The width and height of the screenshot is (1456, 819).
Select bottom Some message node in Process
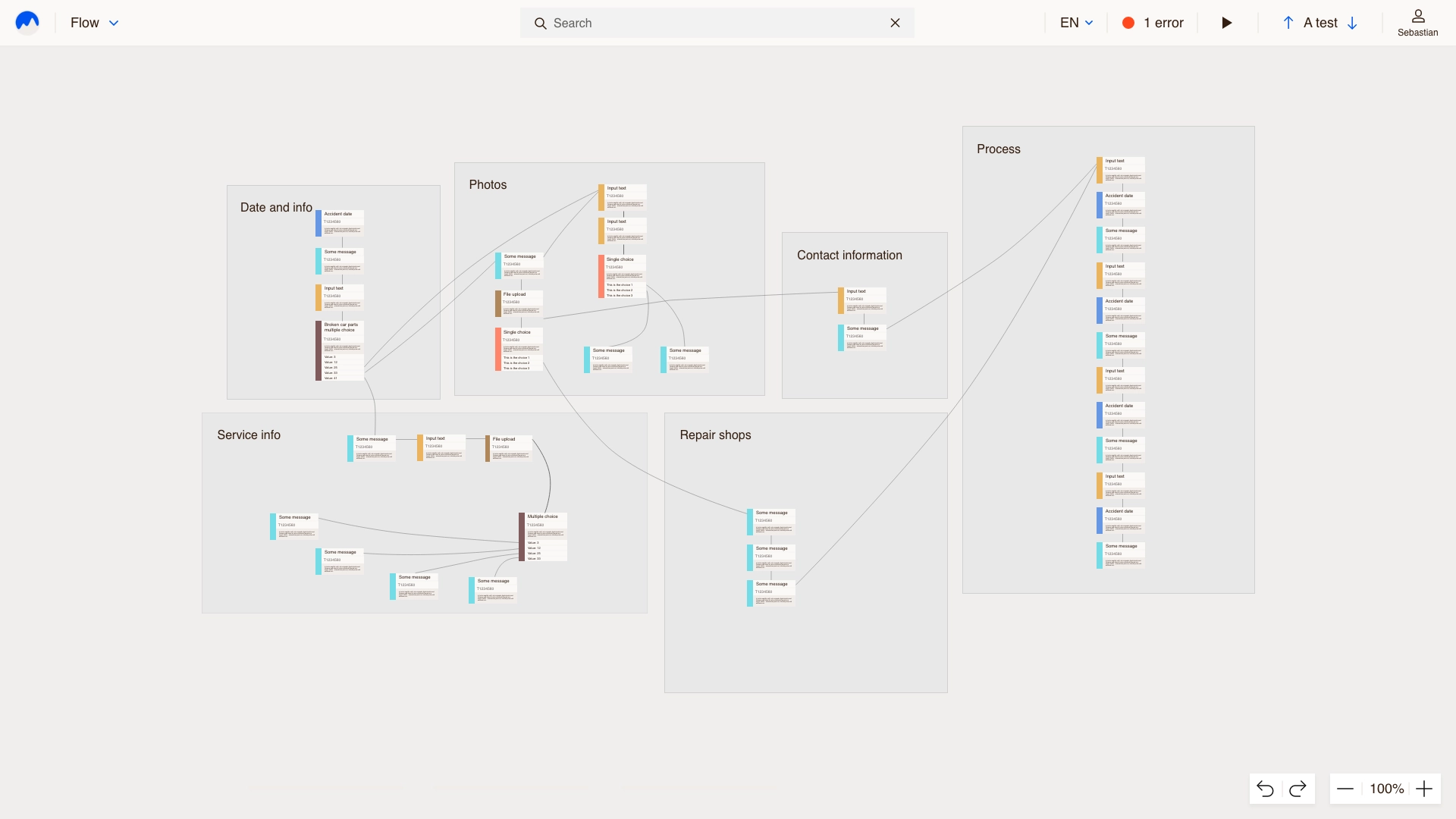coord(1121,555)
